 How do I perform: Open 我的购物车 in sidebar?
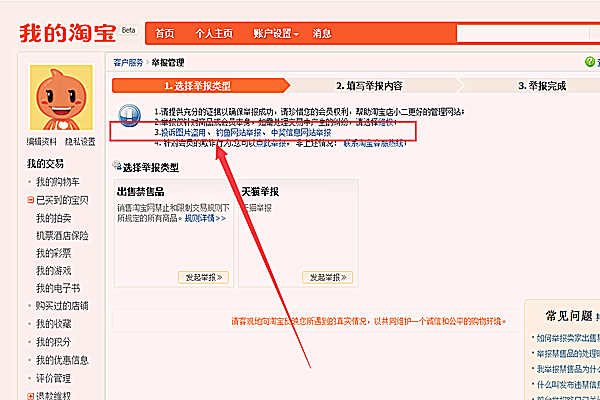[58, 182]
